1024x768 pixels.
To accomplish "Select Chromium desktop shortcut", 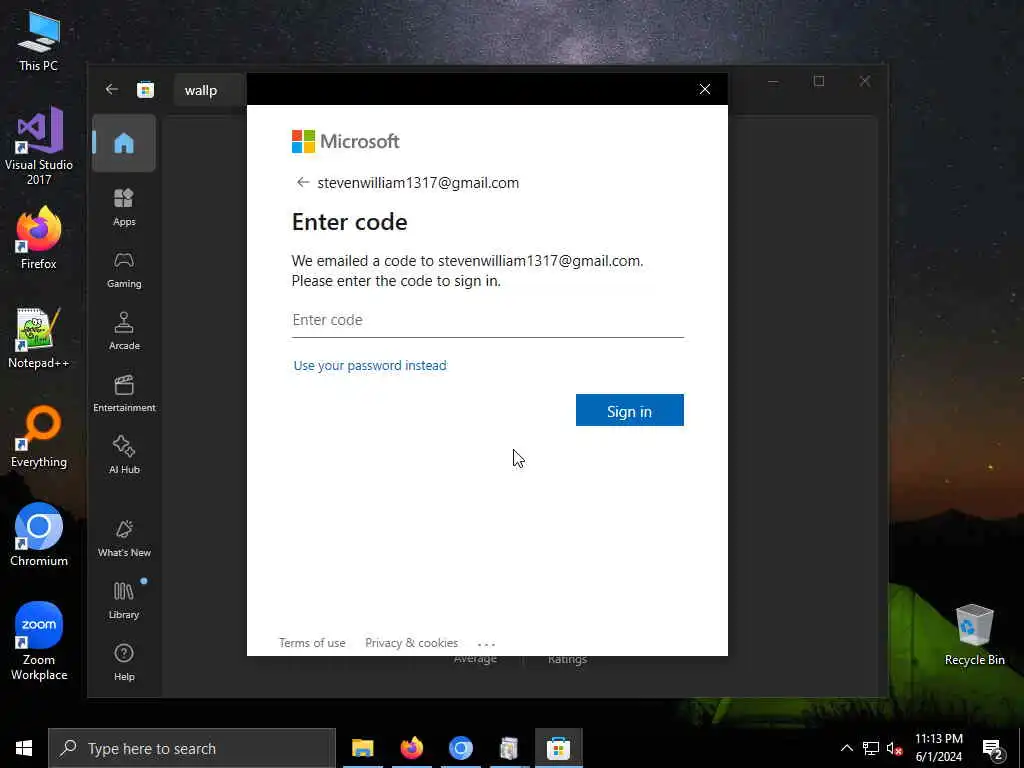I will pyautogui.click(x=39, y=535).
